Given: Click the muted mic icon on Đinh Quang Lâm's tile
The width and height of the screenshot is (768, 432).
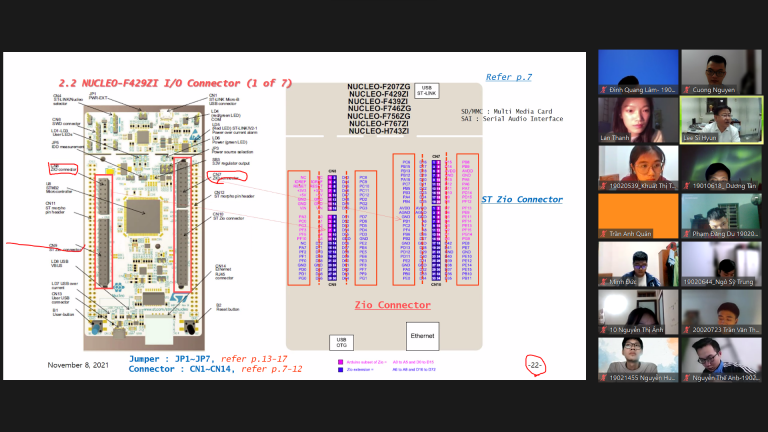Looking at the screenshot, I should pos(604,90).
